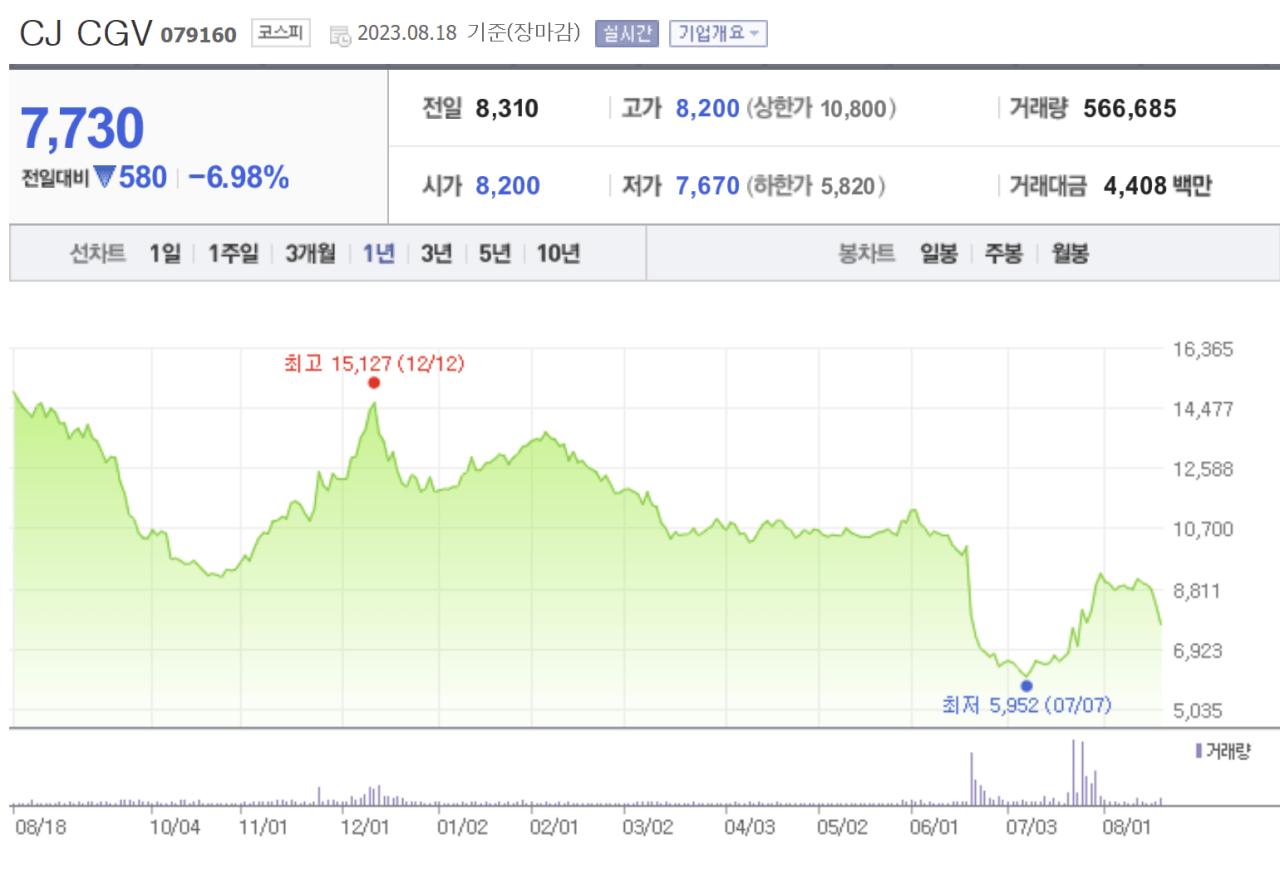Click the -6.98% change value
Screen dimensions: 1280x869
tap(238, 178)
